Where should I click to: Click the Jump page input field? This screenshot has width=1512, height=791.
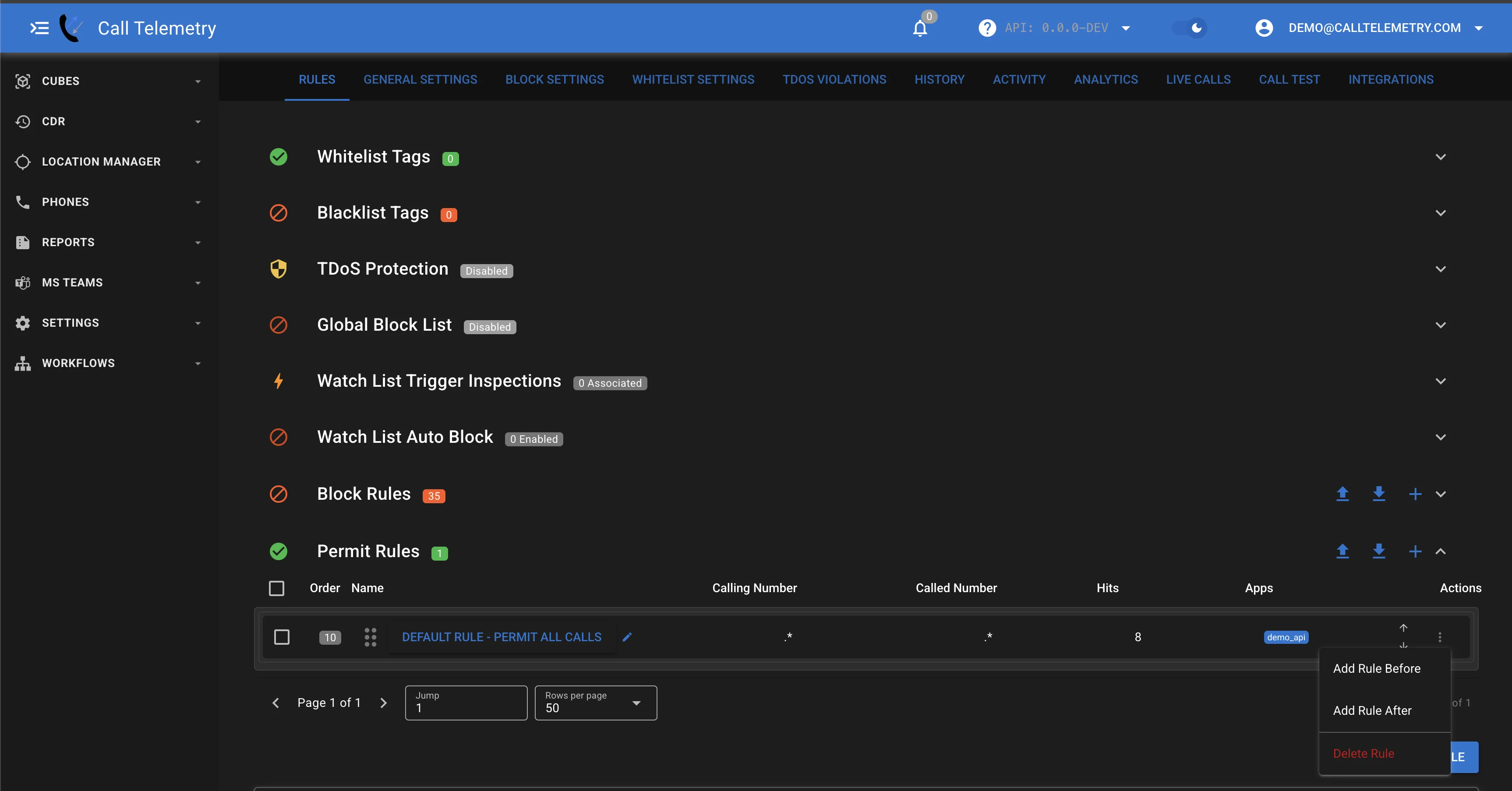[466, 707]
